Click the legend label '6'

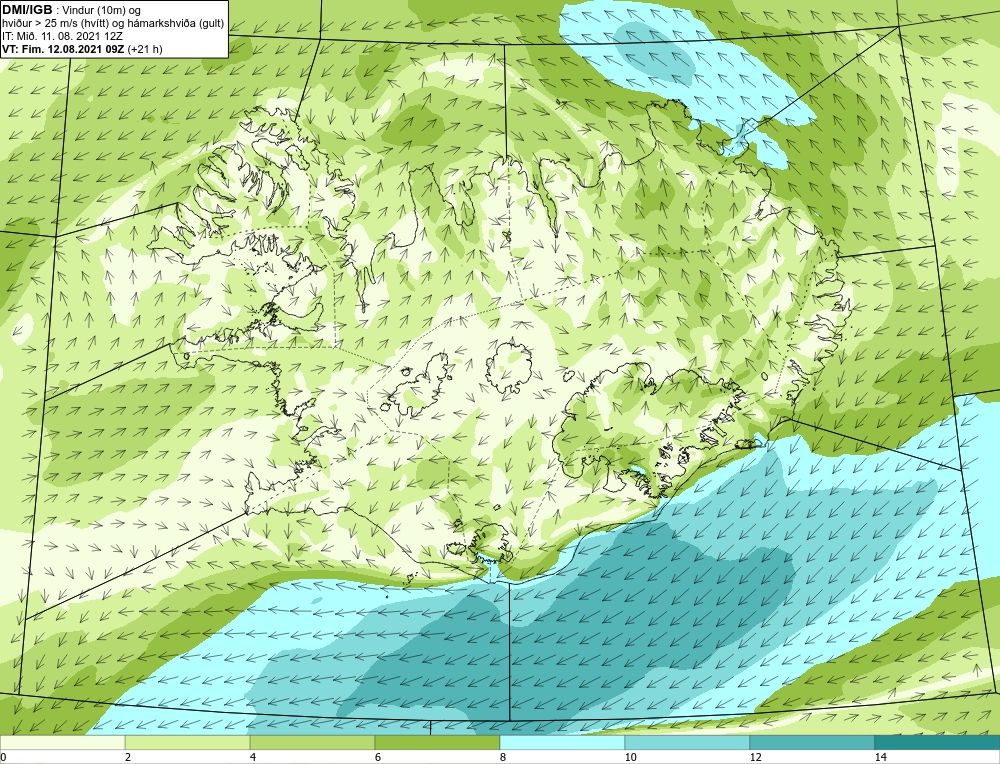(378, 757)
